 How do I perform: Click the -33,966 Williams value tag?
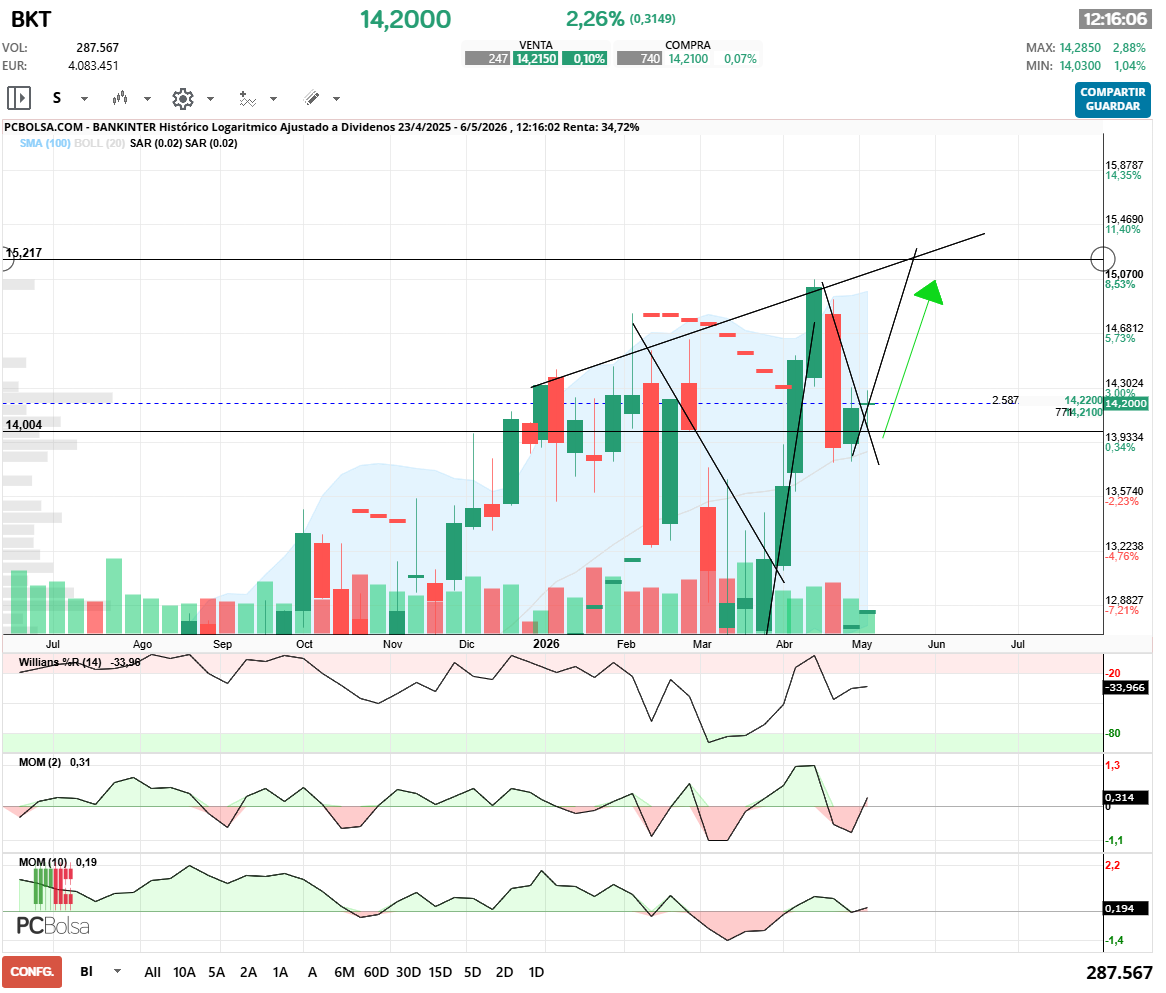1125,687
